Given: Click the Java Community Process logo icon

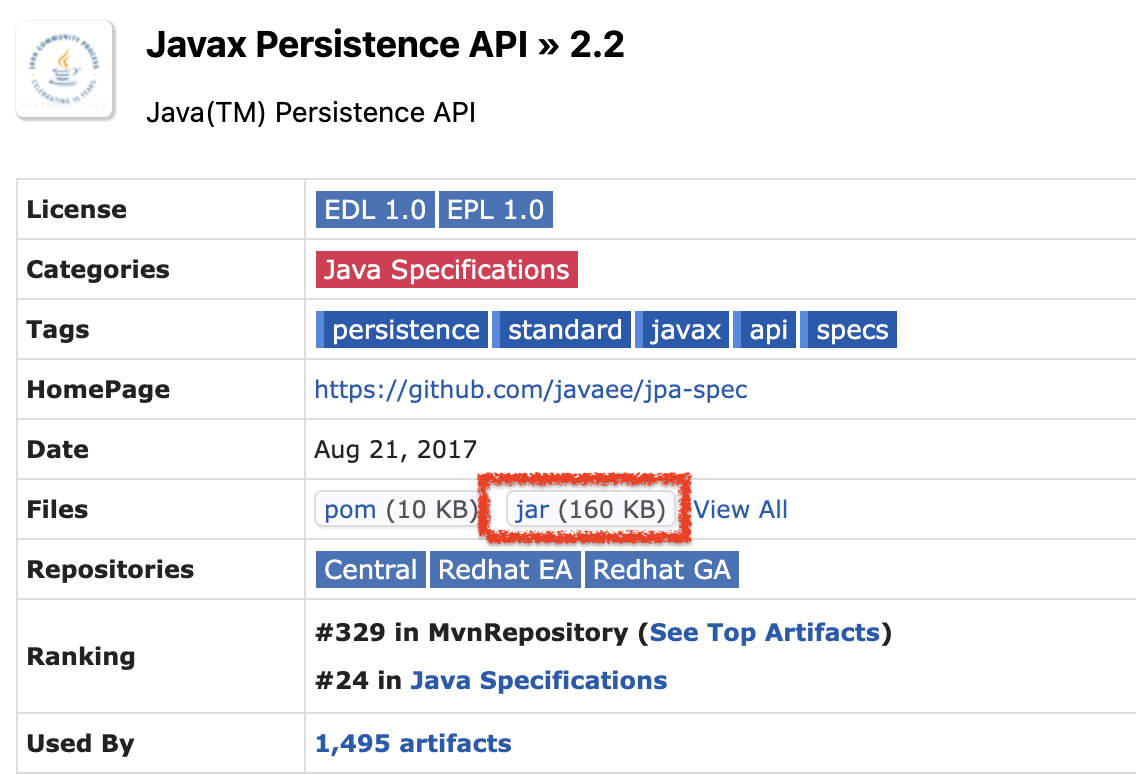Looking at the screenshot, I should [65, 70].
